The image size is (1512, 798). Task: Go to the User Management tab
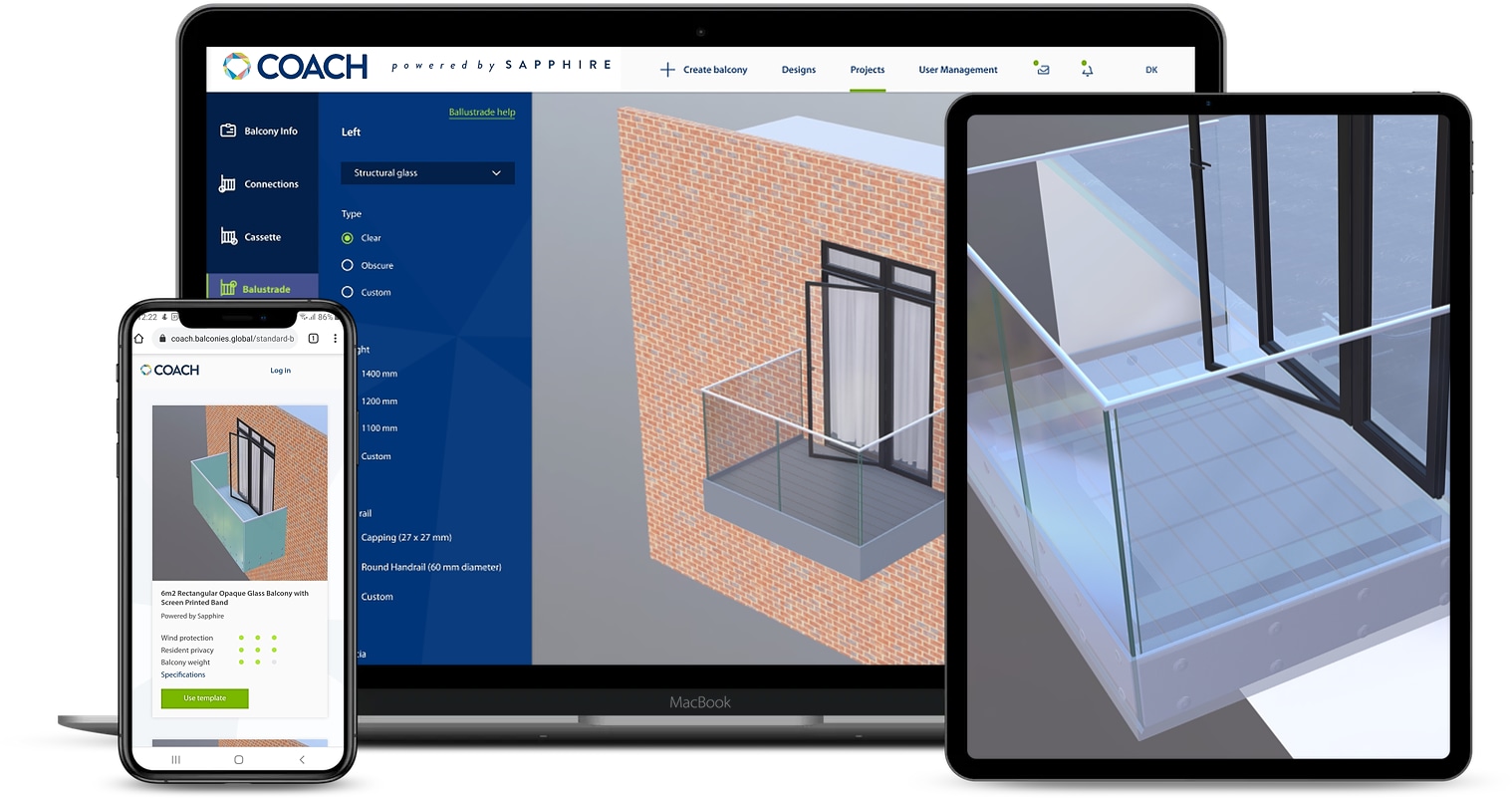click(x=958, y=70)
